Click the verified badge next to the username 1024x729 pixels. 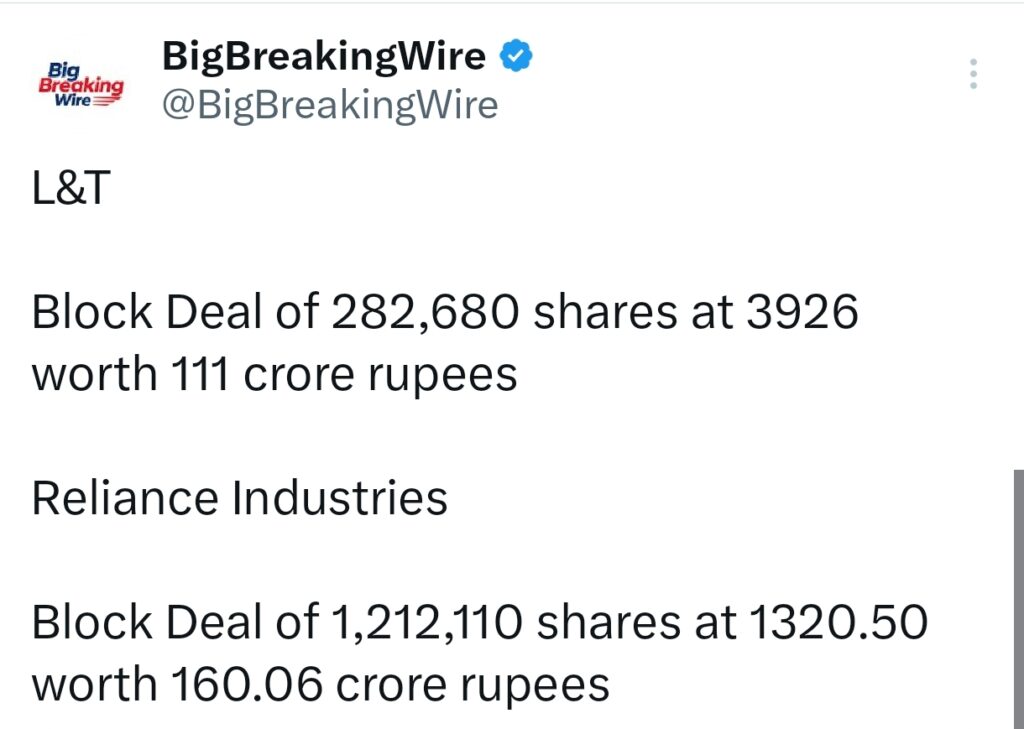coord(515,55)
